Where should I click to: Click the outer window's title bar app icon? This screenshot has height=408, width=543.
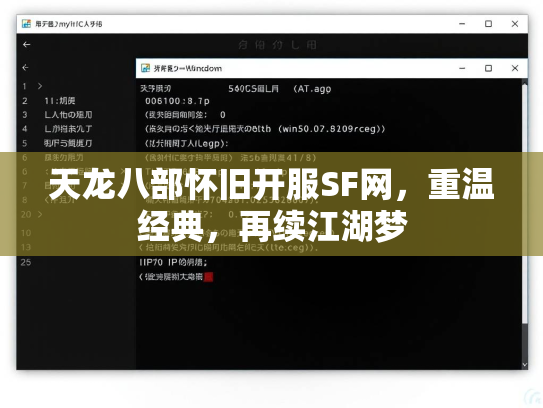(x=26, y=24)
